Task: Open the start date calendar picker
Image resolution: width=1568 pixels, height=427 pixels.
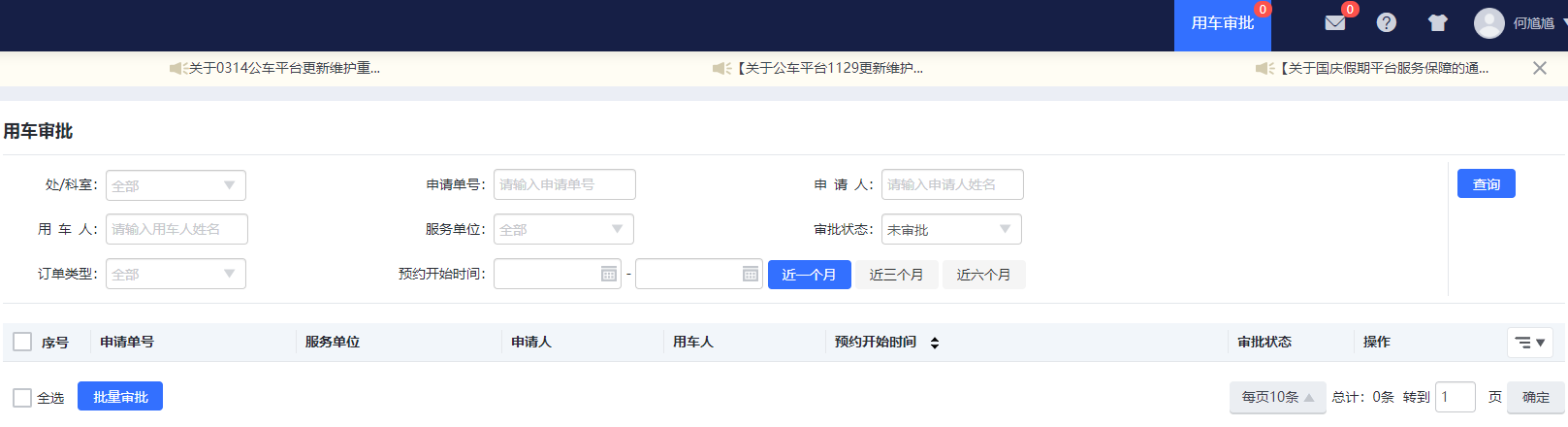Action: pos(608,275)
